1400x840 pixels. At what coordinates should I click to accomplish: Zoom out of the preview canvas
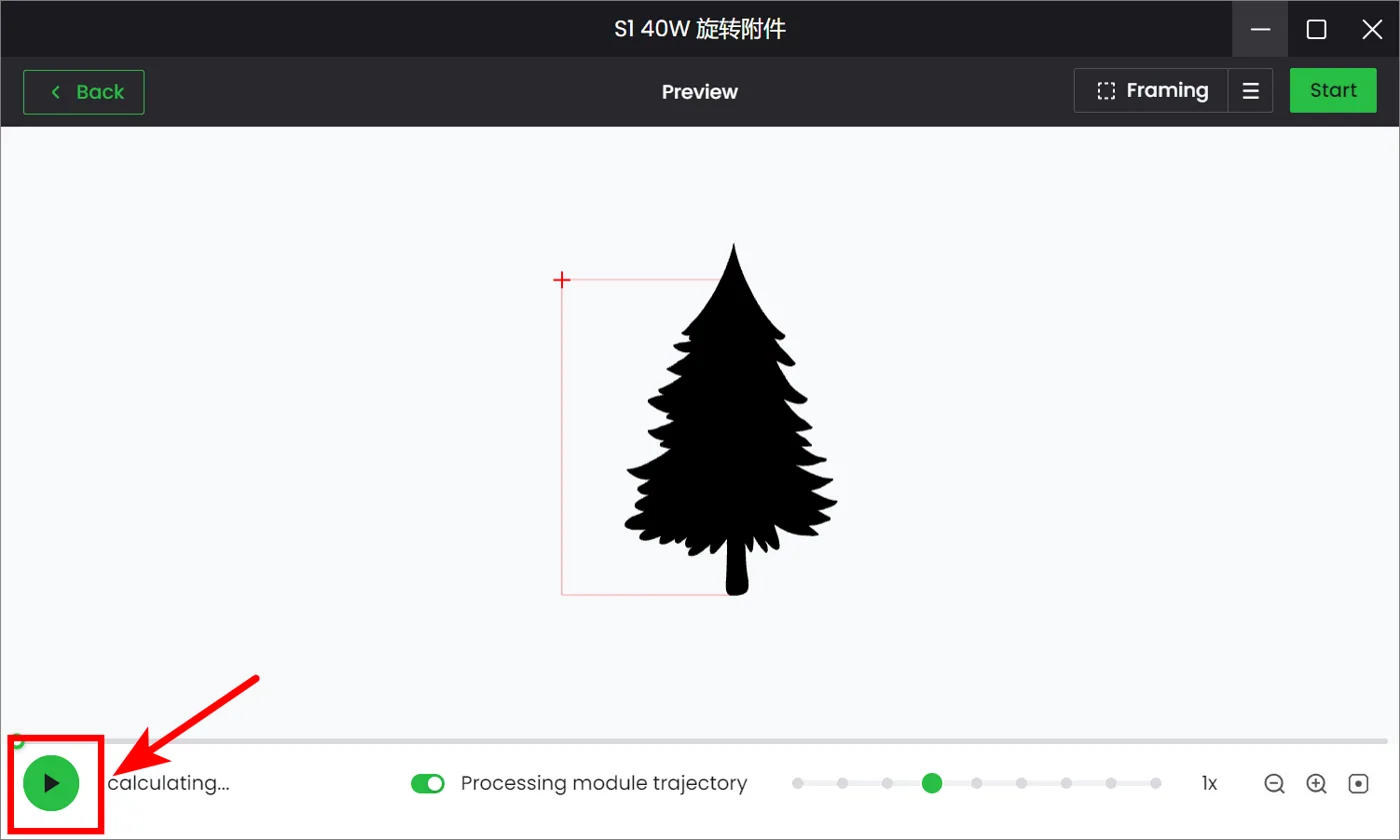[1274, 784]
